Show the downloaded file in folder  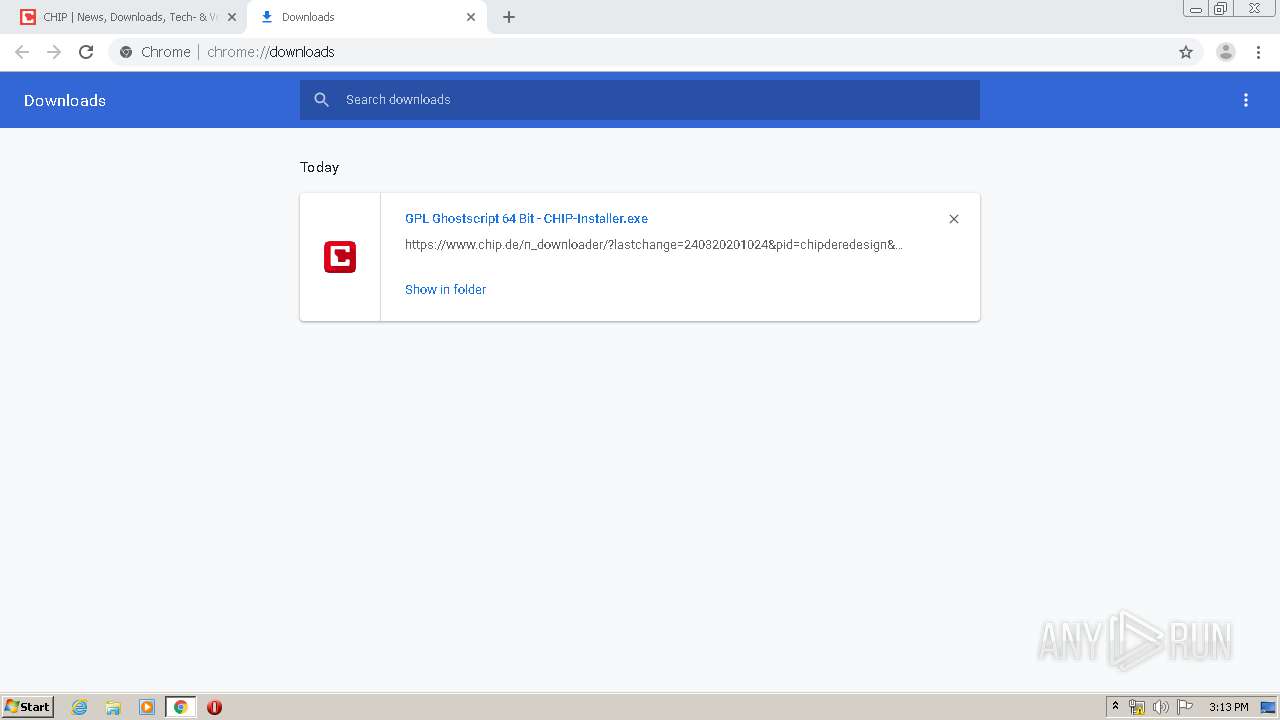pos(445,289)
